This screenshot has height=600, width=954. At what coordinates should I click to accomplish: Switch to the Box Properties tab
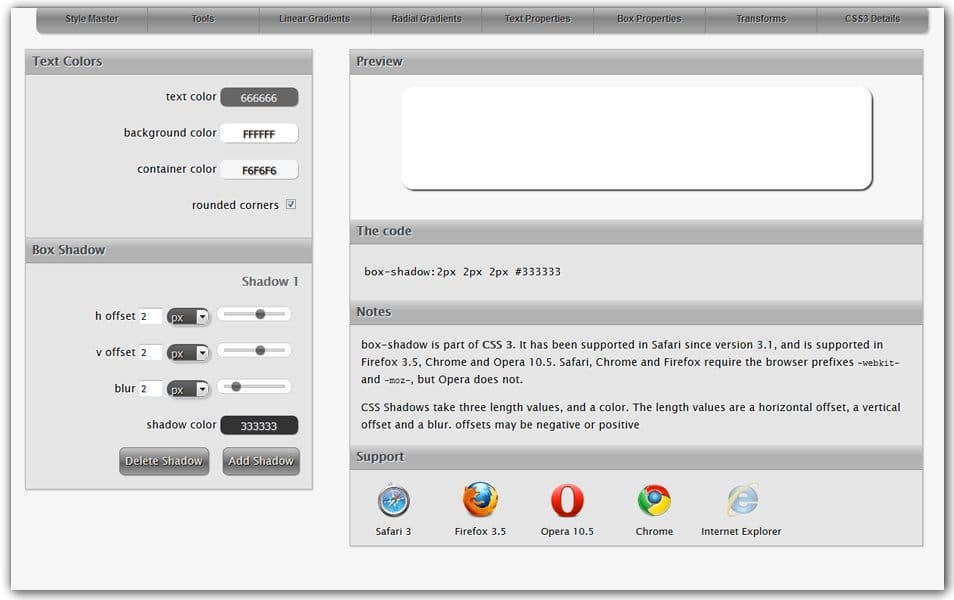(649, 19)
